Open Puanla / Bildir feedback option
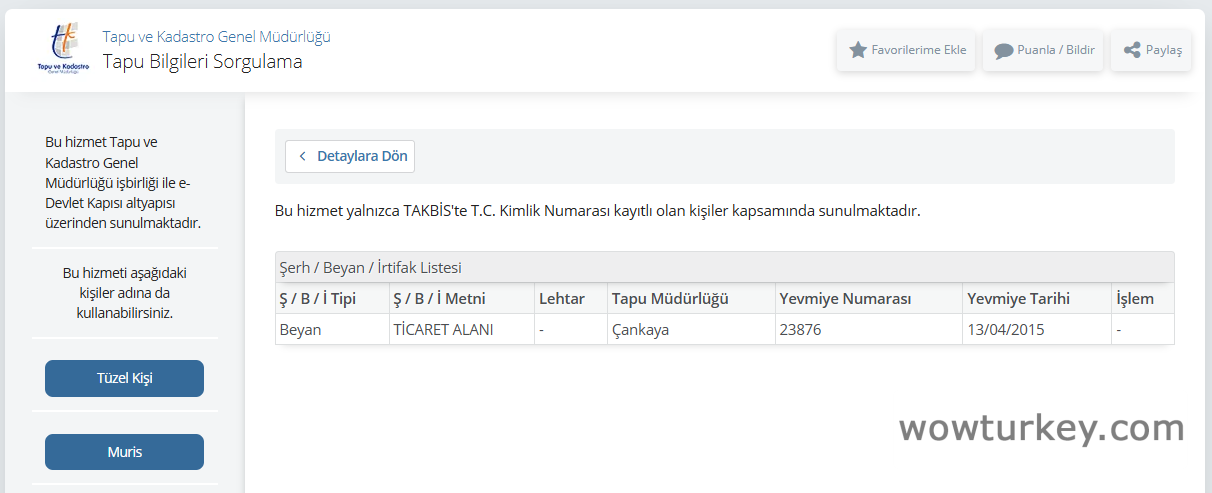 point(1044,50)
